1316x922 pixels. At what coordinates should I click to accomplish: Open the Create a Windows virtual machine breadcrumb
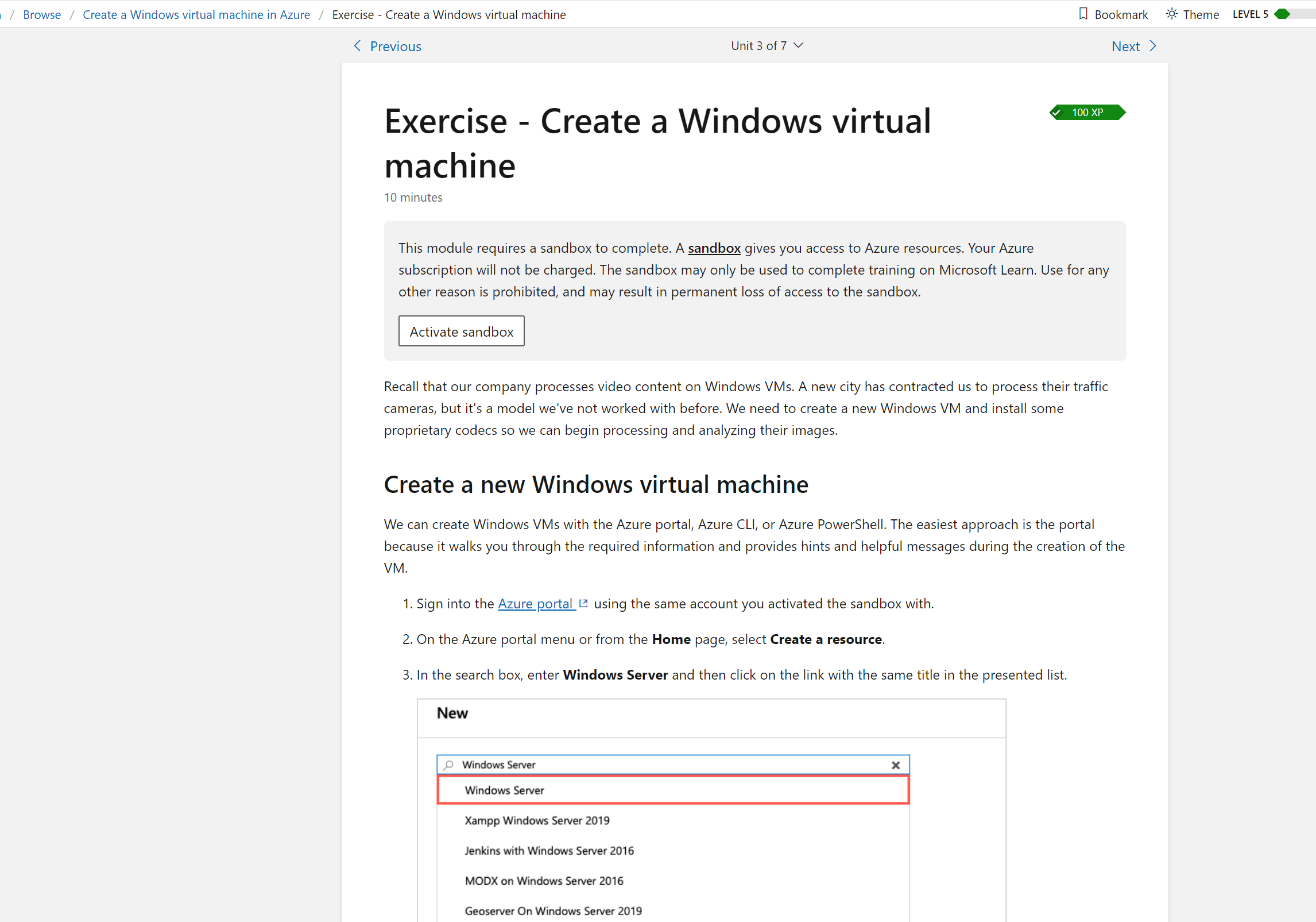tap(196, 14)
